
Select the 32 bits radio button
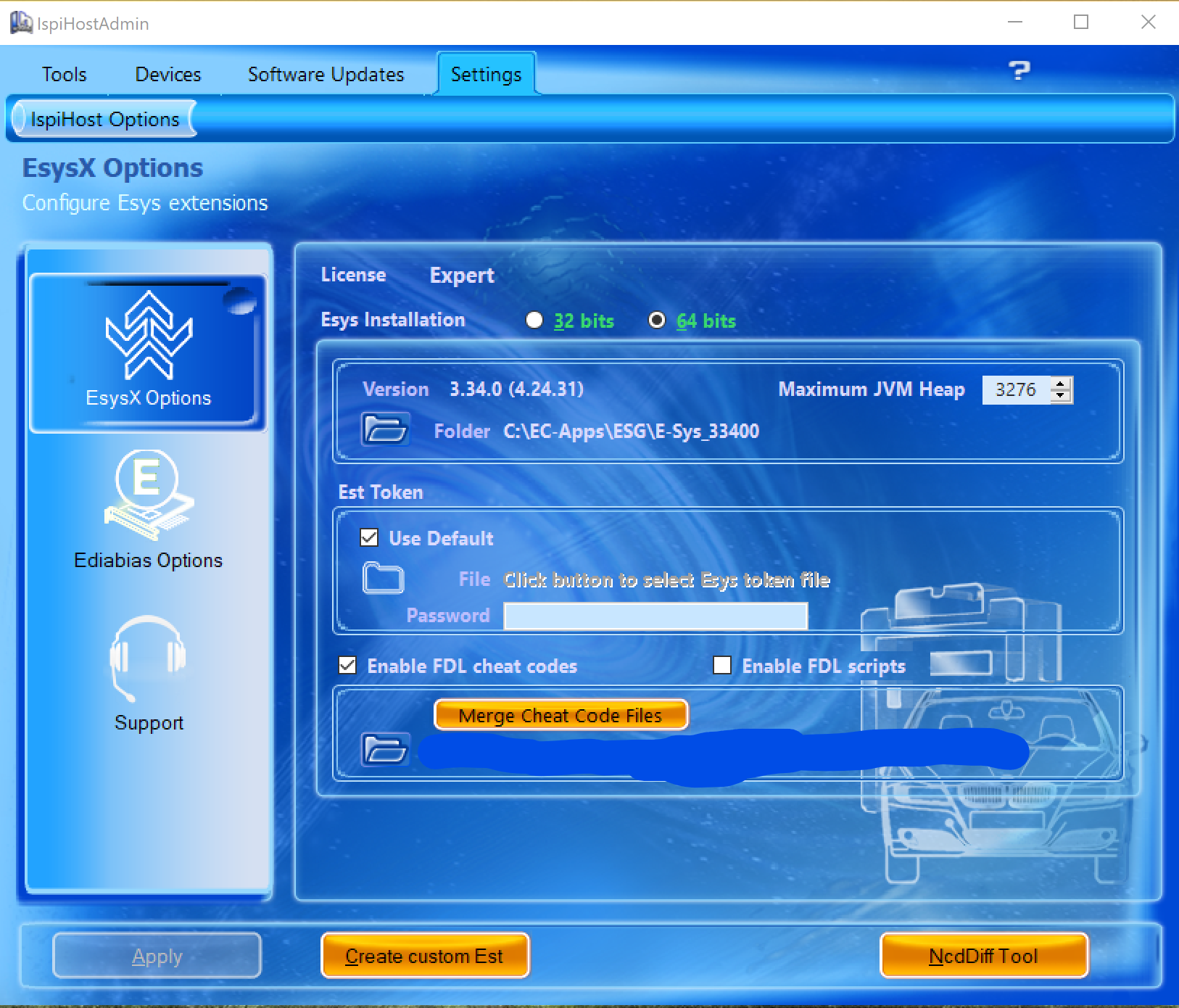tap(534, 320)
